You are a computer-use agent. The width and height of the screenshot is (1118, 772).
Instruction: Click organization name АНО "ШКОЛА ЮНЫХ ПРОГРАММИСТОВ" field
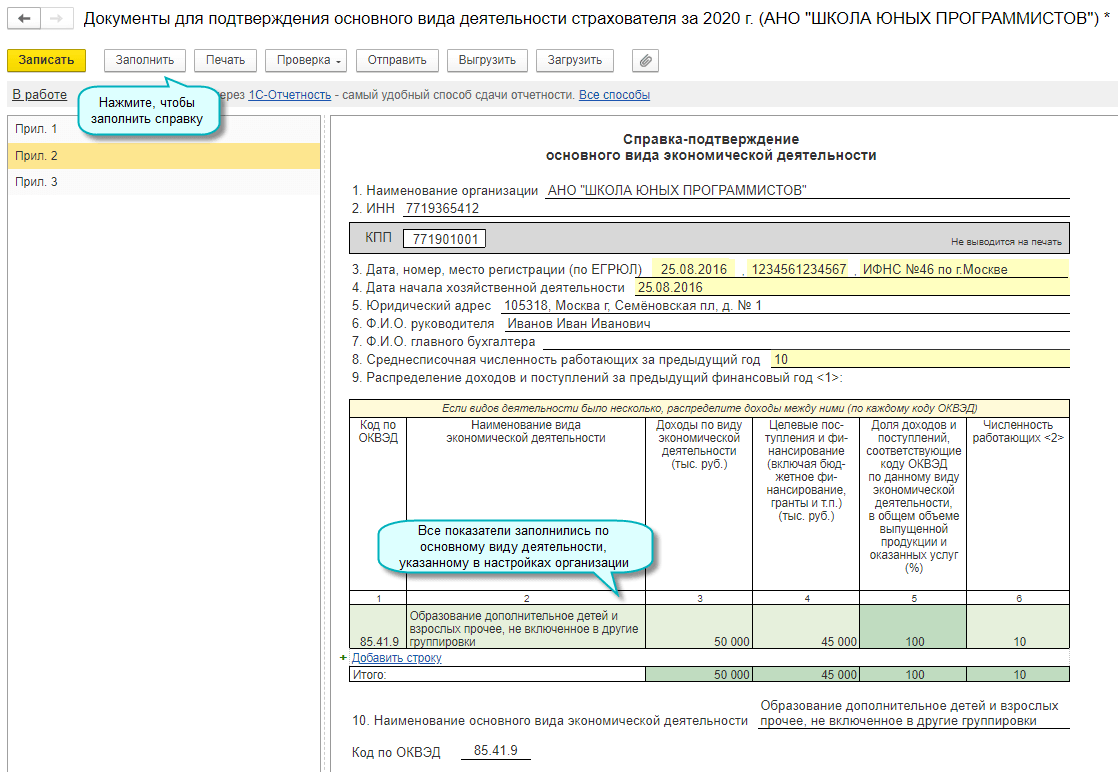tap(807, 190)
